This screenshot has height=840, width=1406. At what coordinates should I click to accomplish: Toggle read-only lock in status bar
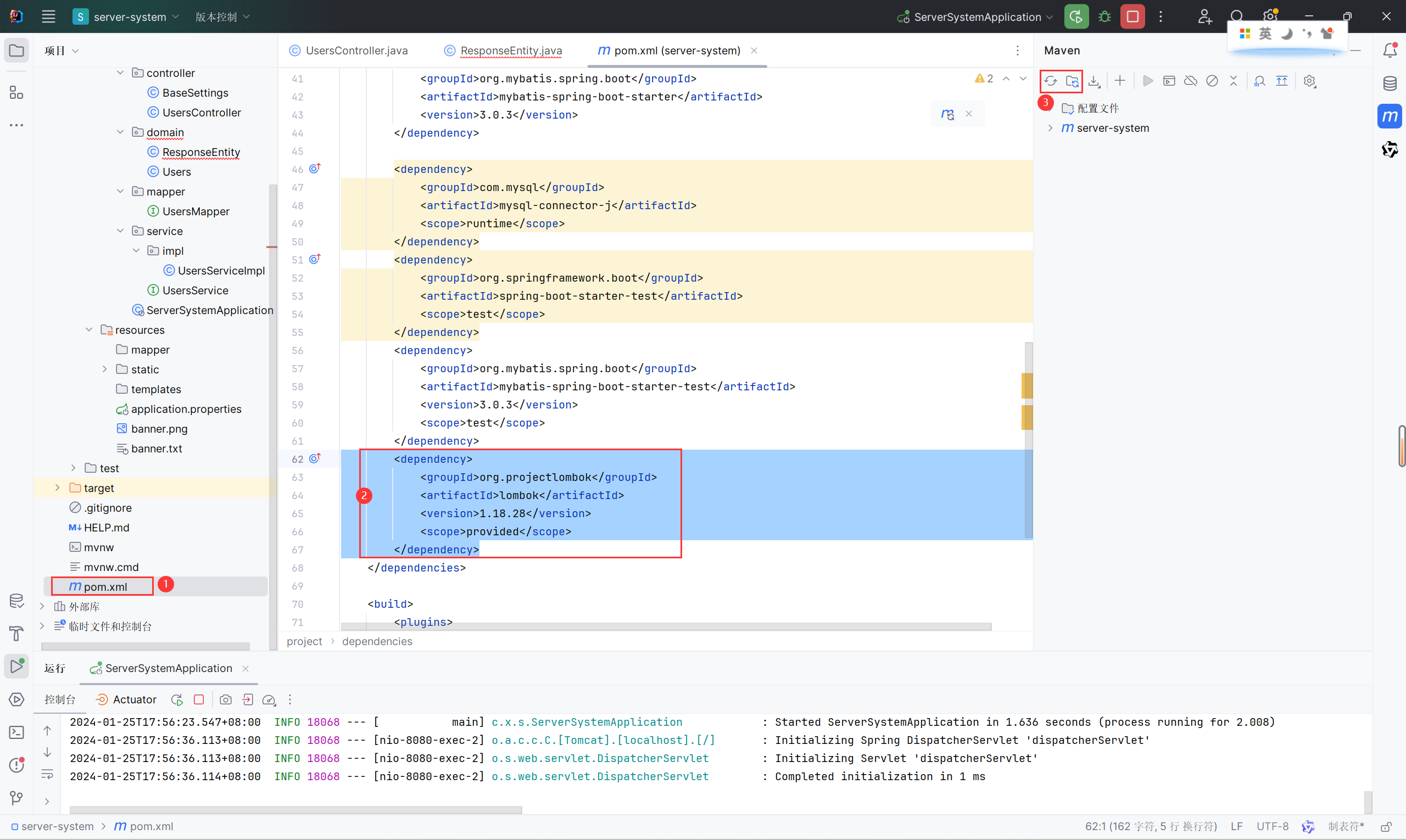(x=1386, y=827)
